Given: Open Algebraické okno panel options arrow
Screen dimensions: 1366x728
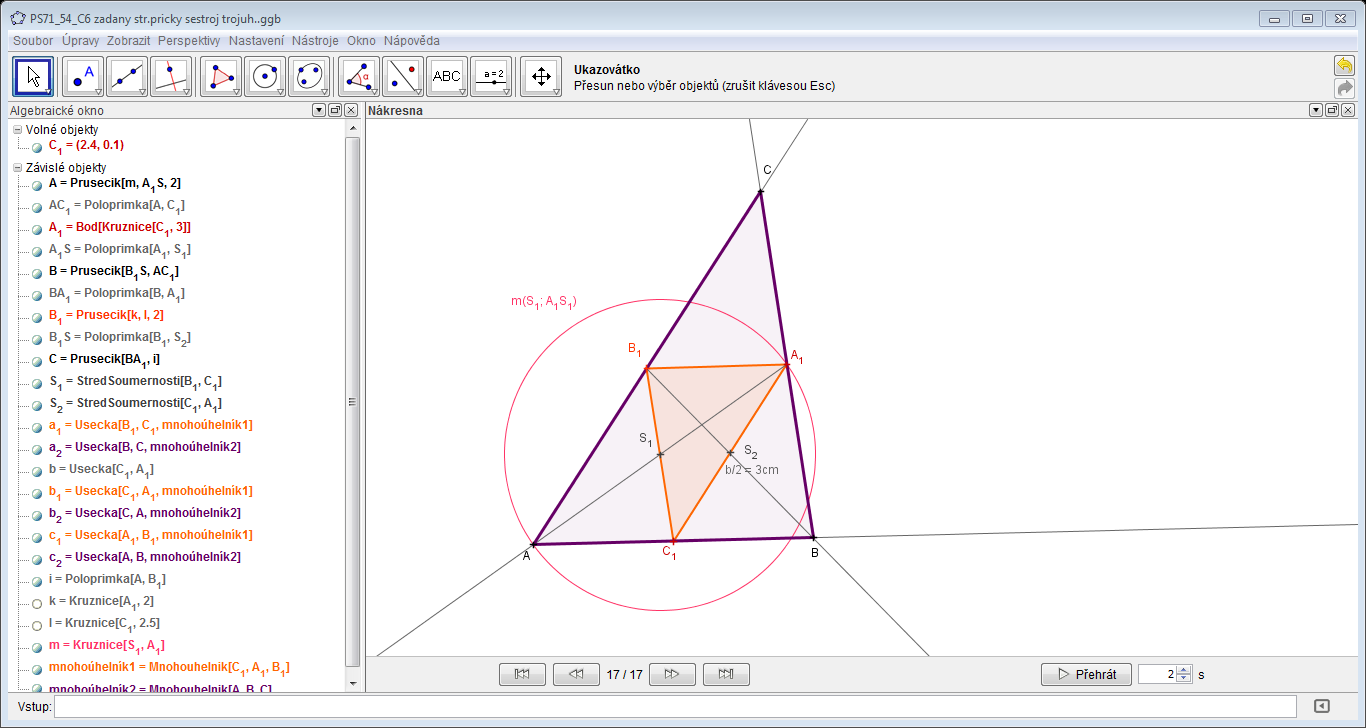Looking at the screenshot, I should 319,111.
